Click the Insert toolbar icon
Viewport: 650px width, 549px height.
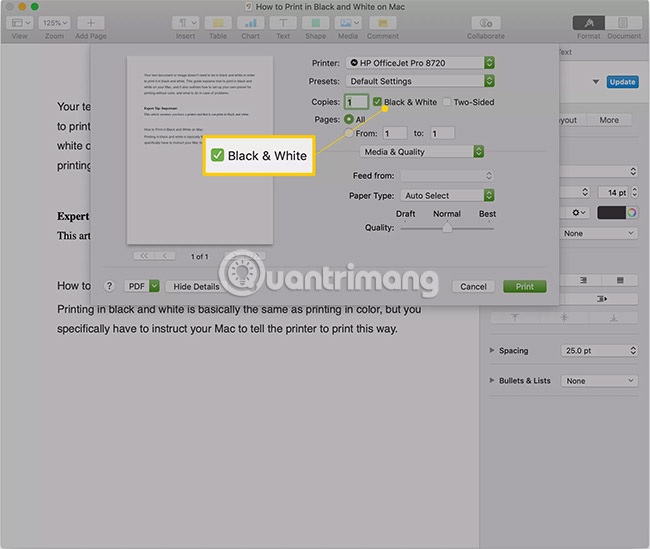(x=185, y=23)
